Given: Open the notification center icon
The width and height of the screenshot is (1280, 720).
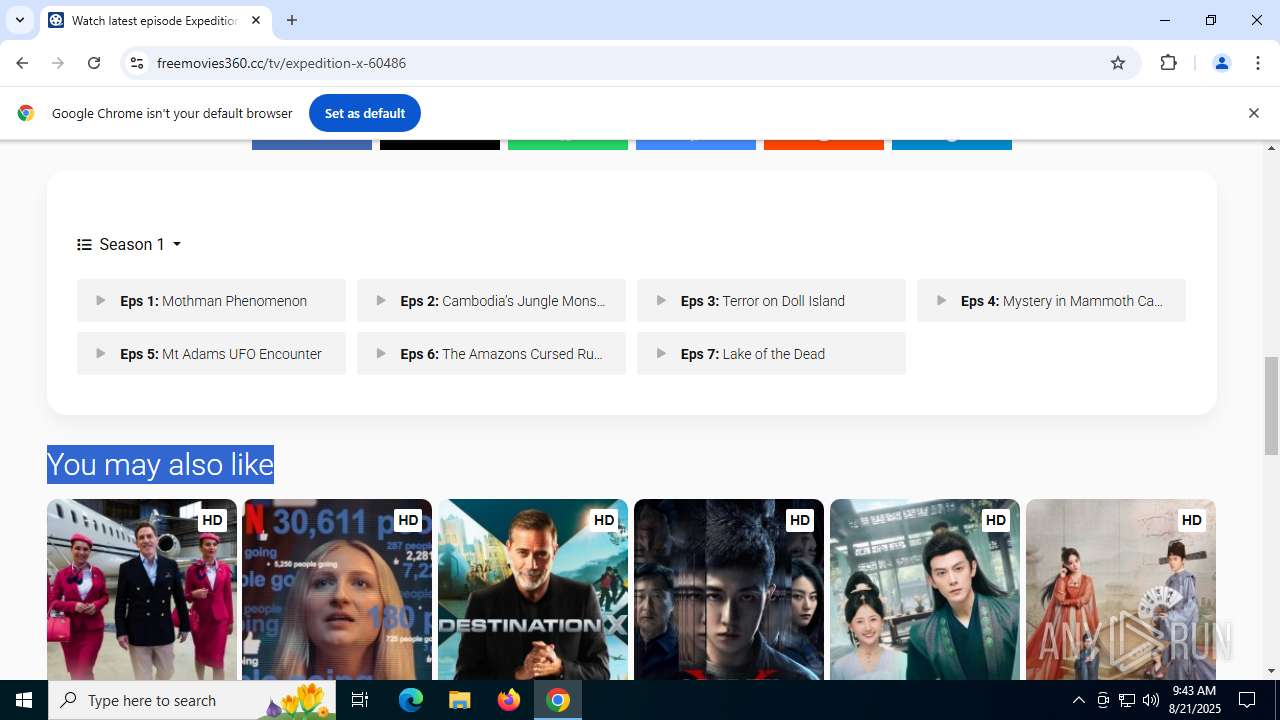Looking at the screenshot, I should point(1247,700).
